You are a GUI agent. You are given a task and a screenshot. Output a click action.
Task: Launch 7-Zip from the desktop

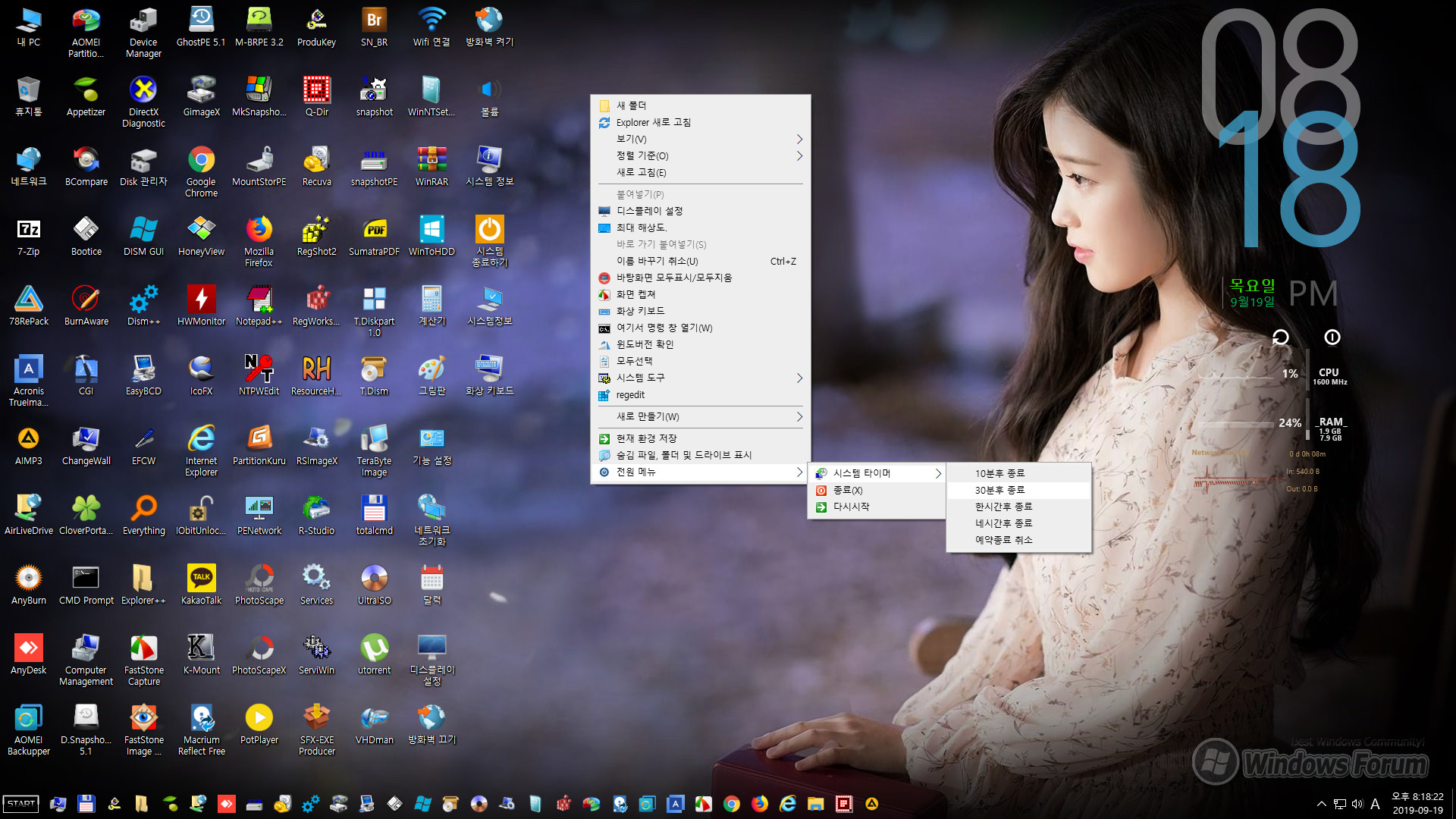point(28,236)
